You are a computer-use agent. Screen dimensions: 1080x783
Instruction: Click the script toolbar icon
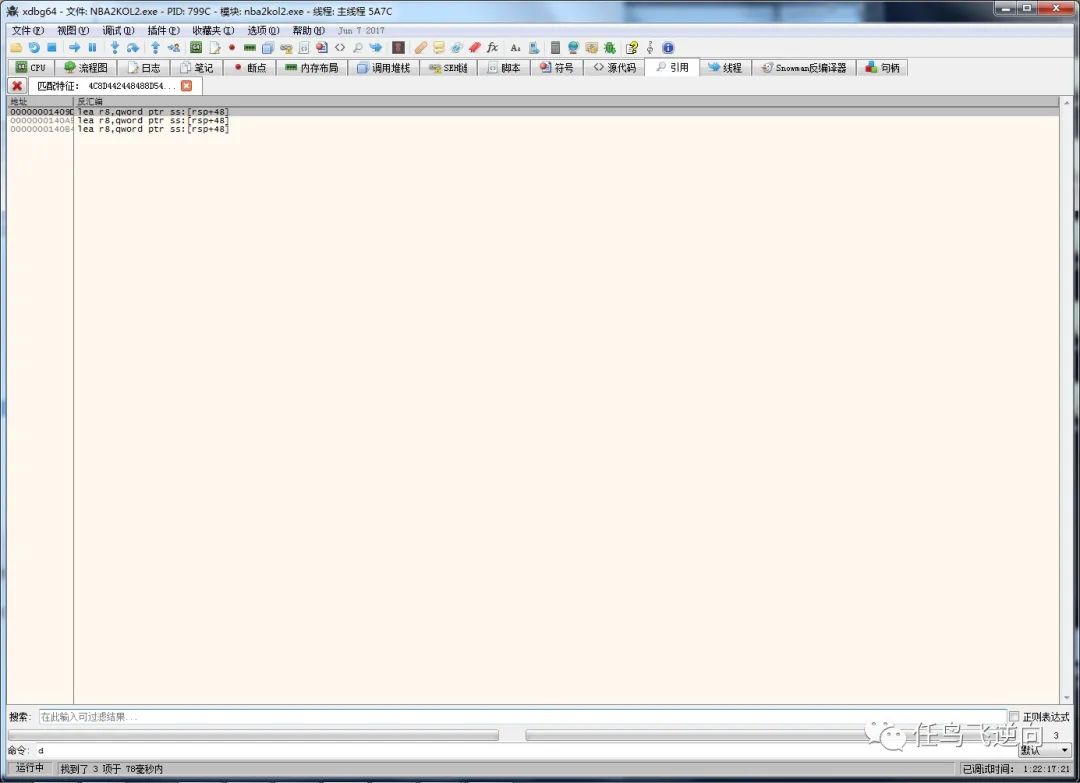click(x=304, y=48)
